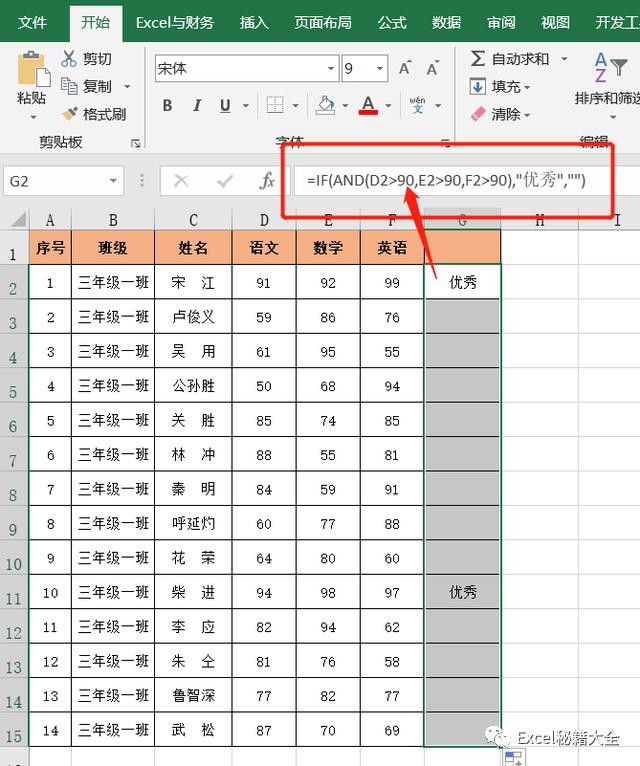Click the AutoSum (自动求和) sigma icon
This screenshot has height=766, width=640.
pyautogui.click(x=479, y=59)
